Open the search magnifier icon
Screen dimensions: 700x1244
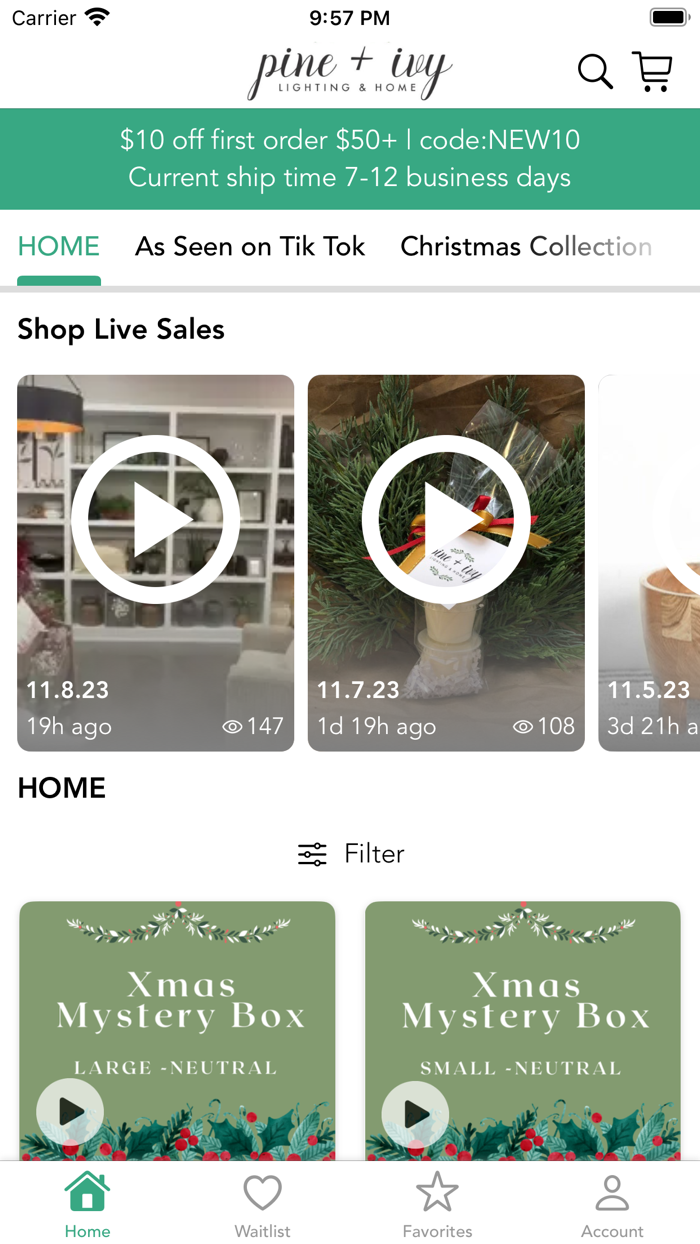point(595,72)
